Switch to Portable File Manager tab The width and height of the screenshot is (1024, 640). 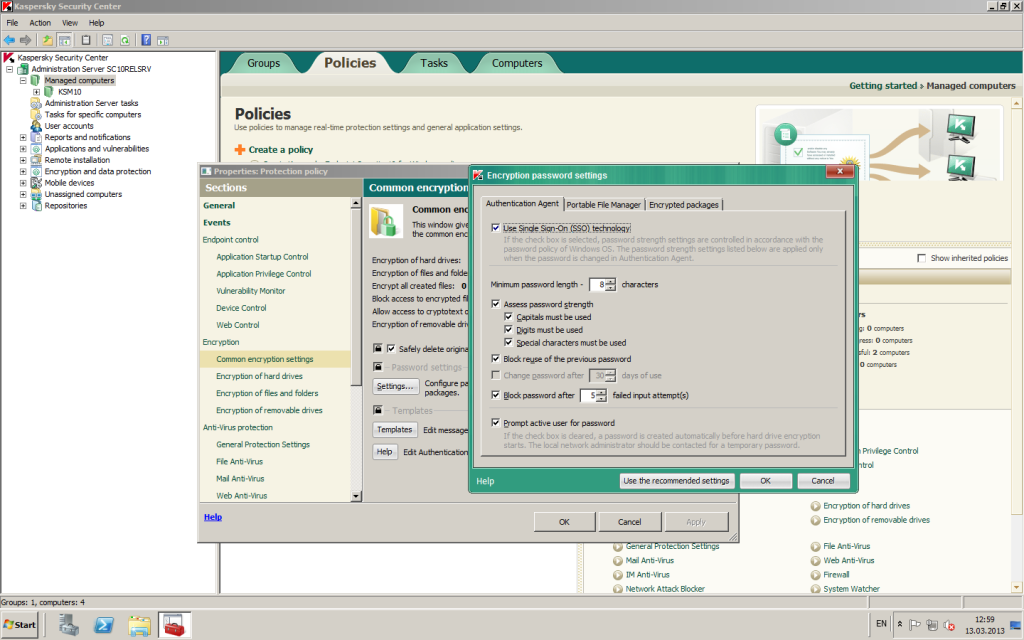(x=603, y=204)
